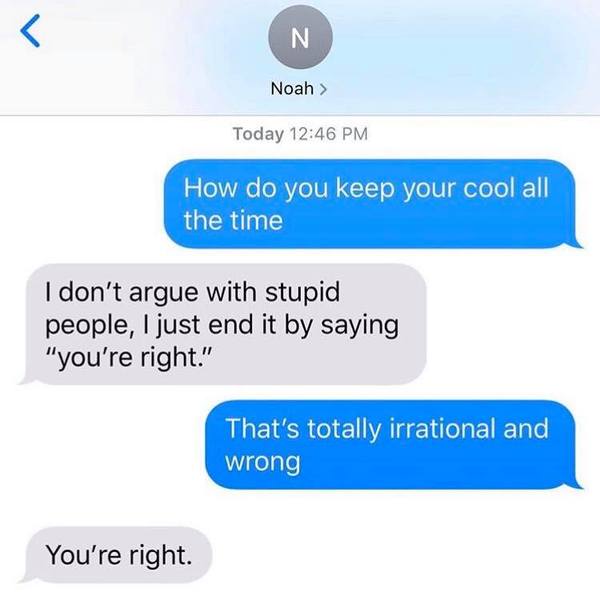Go back using the blue chevron
Screen dimensions: 600x592
click(30, 31)
